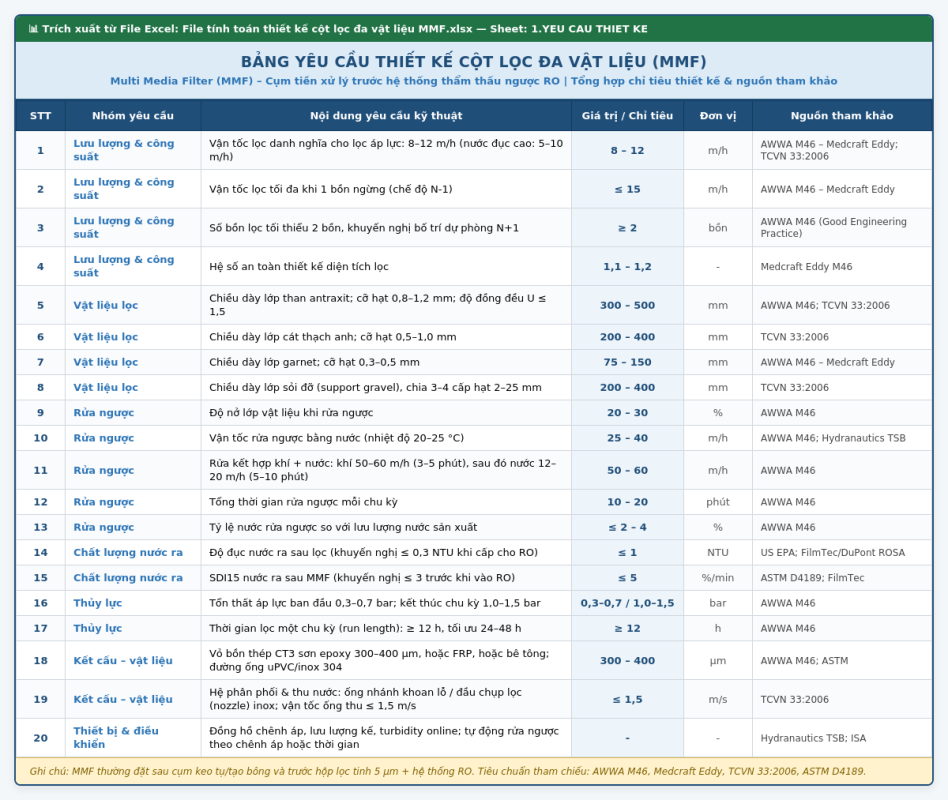Select the unit cell 'bồn'
This screenshot has width=948, height=800.
[718, 228]
